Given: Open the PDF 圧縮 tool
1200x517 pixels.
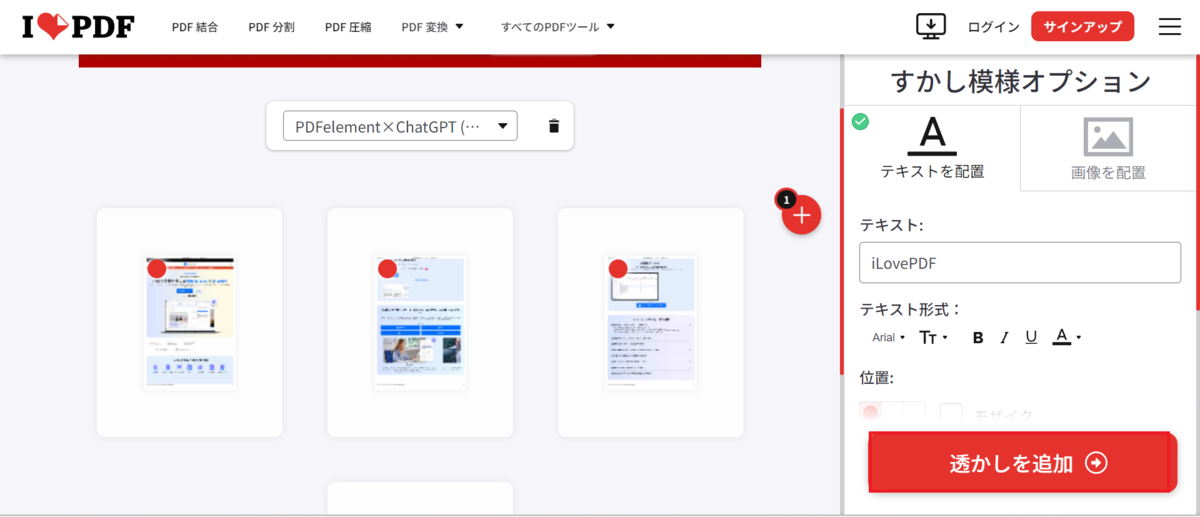Looking at the screenshot, I should 348,27.
